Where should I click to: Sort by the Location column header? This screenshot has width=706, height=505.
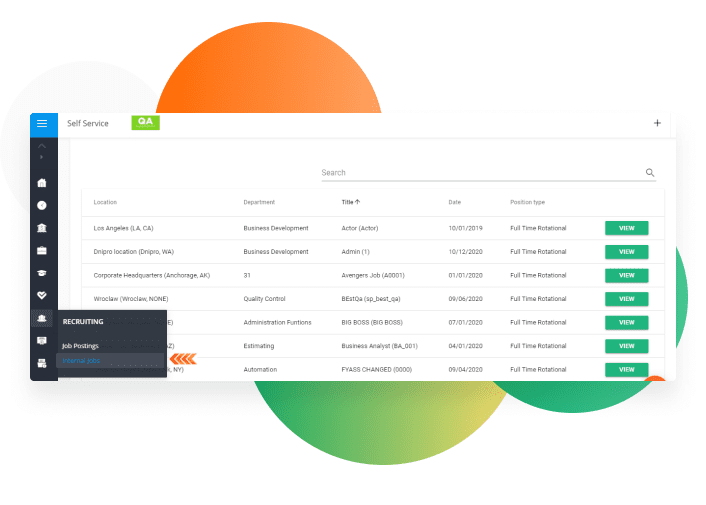105,202
